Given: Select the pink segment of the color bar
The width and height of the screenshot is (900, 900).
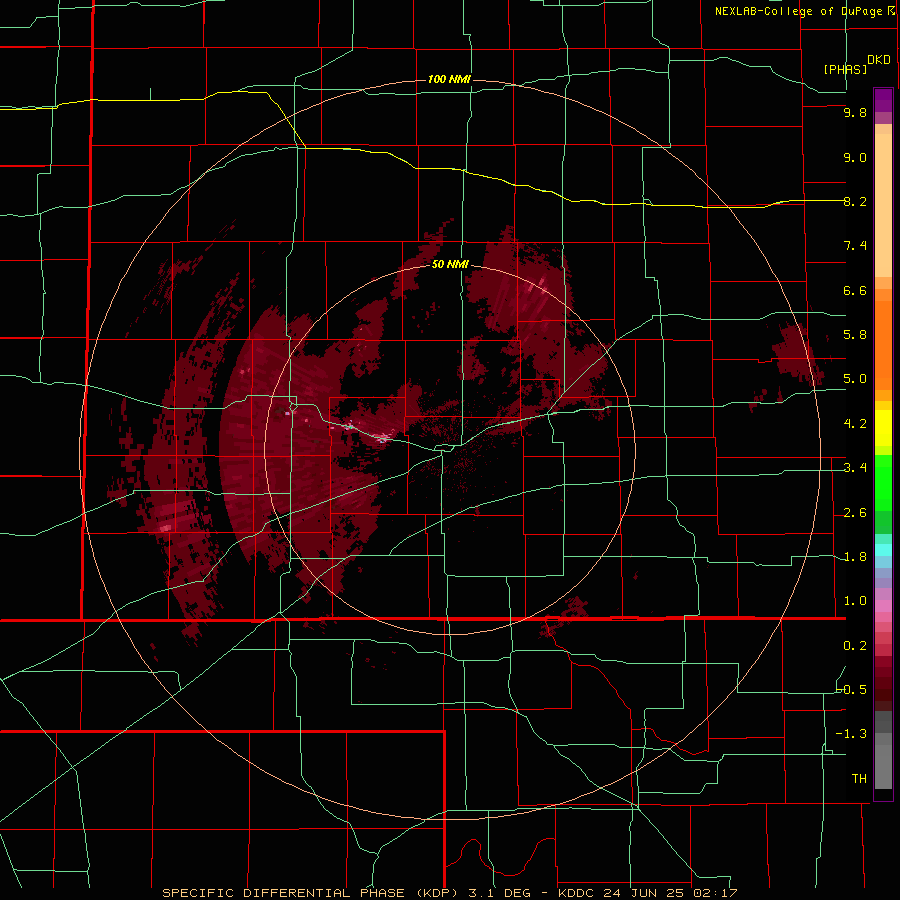Looking at the screenshot, I should [883, 606].
